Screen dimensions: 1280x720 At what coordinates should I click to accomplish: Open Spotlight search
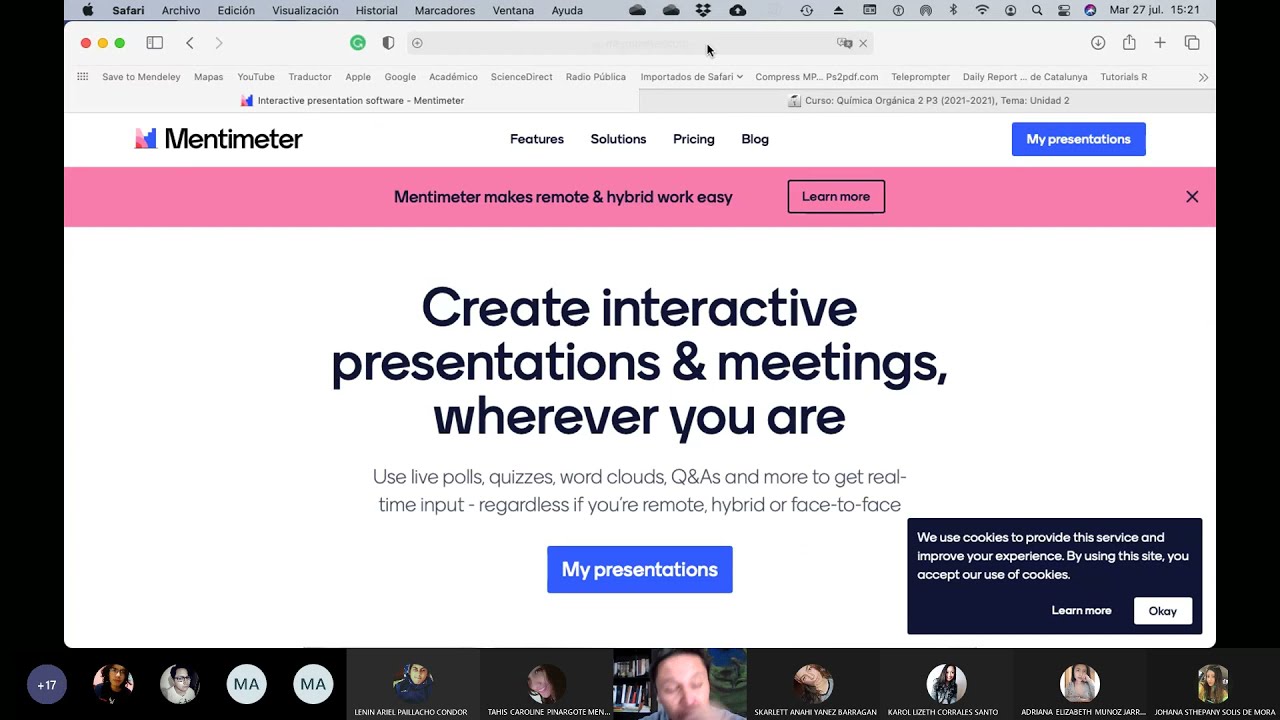pyautogui.click(x=1037, y=10)
